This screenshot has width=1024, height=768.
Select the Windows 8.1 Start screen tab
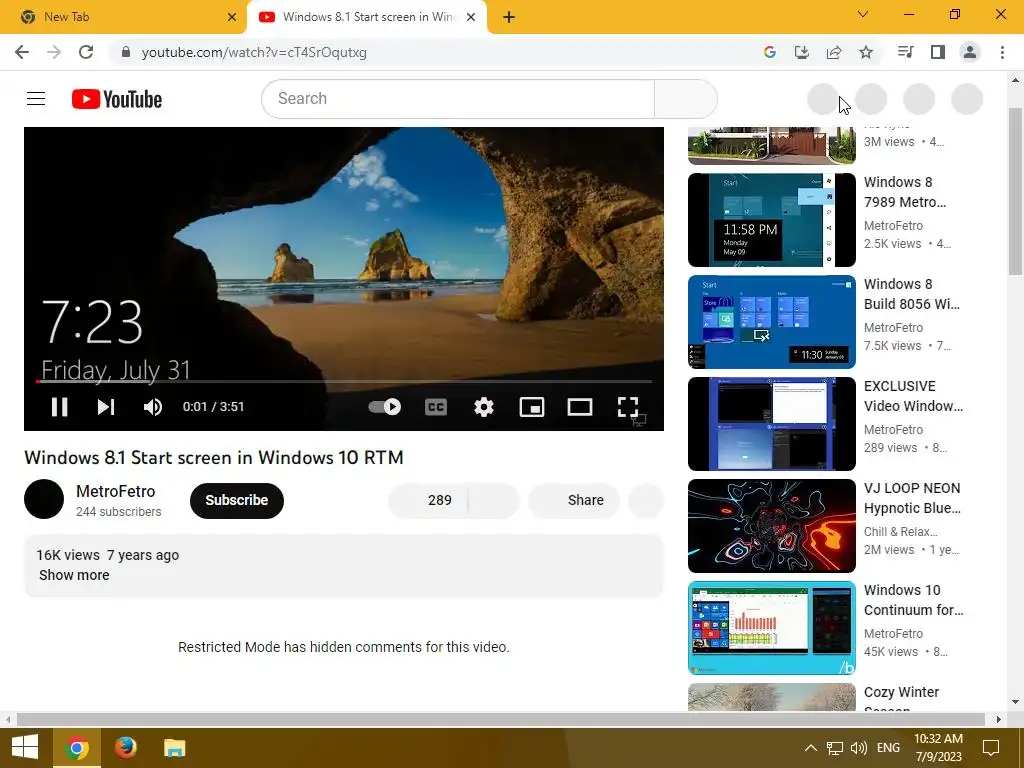(x=367, y=17)
